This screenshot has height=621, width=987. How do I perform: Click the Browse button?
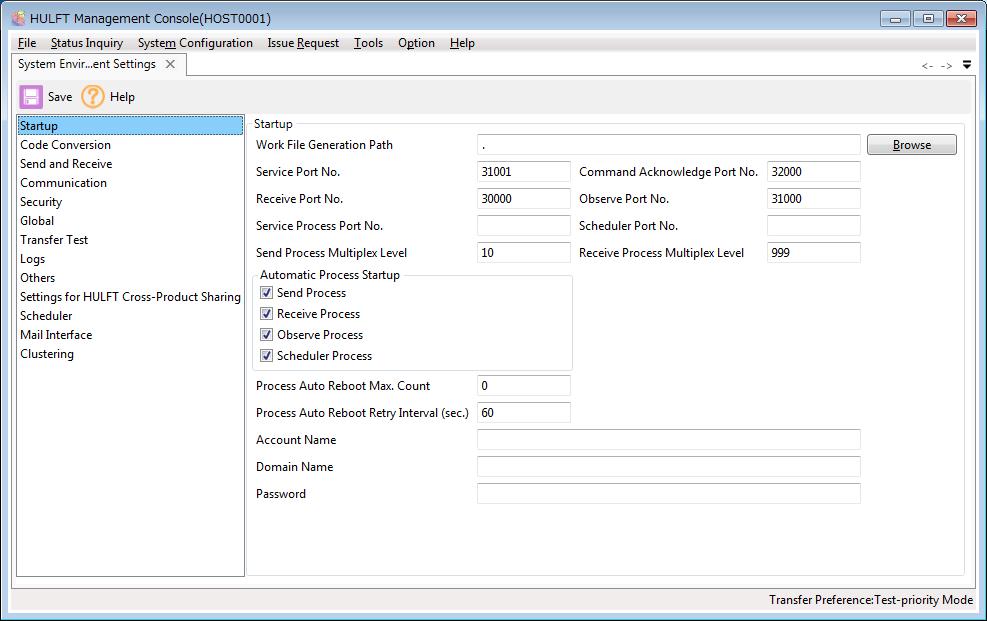tap(911, 145)
